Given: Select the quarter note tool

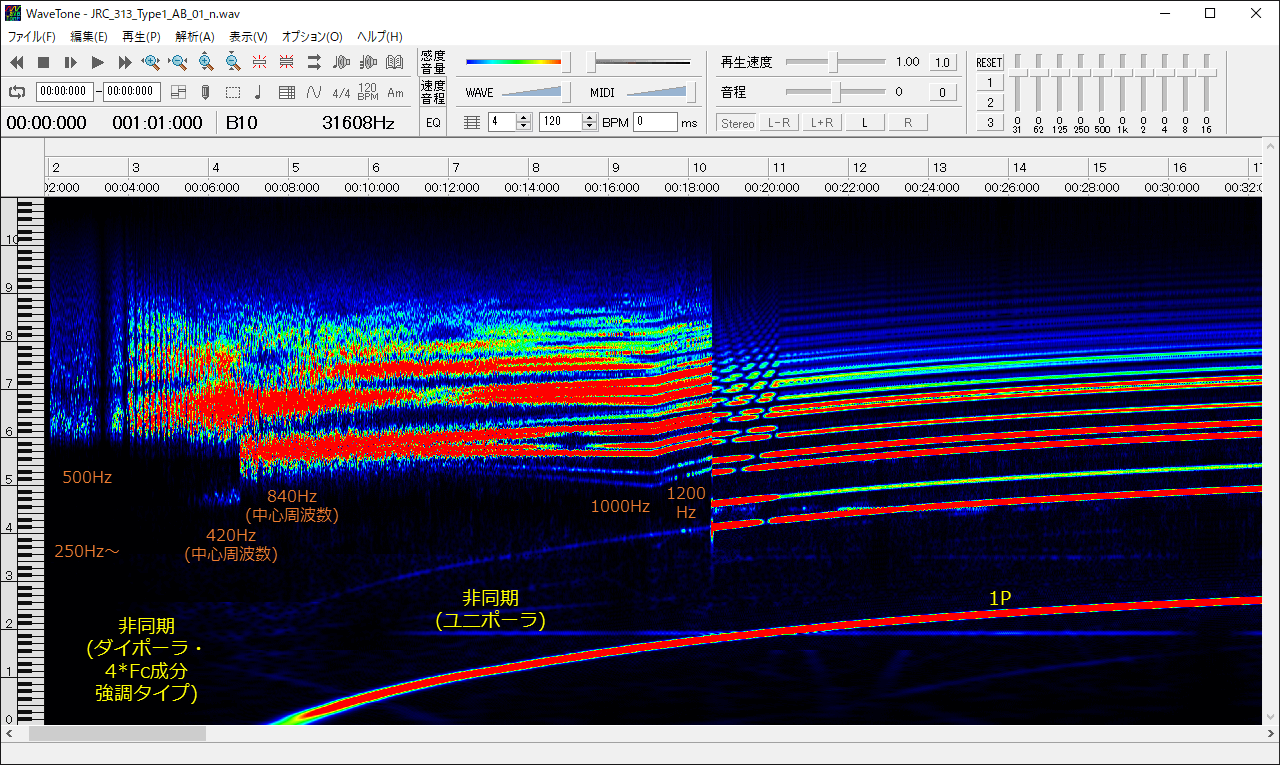Looking at the screenshot, I should [260, 92].
